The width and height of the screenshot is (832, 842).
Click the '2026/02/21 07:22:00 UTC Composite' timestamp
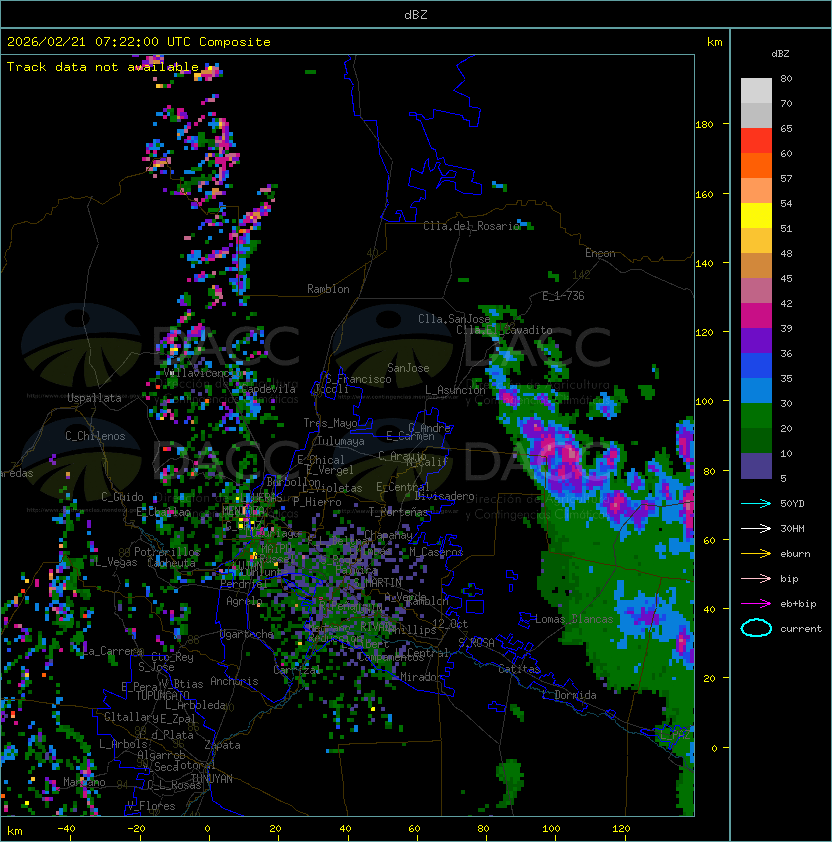pyautogui.click(x=139, y=41)
